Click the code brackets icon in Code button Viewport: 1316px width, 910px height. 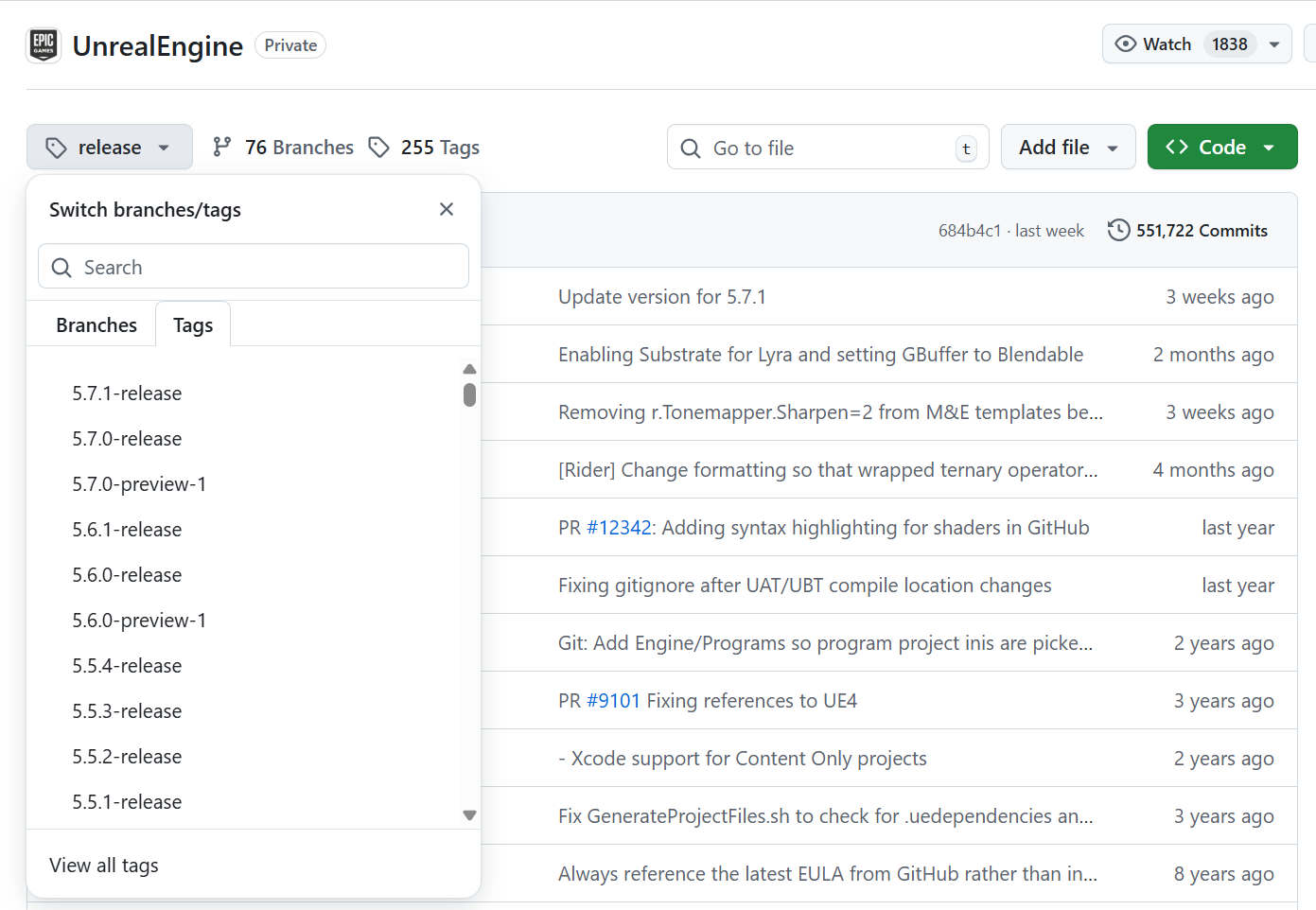(1177, 147)
